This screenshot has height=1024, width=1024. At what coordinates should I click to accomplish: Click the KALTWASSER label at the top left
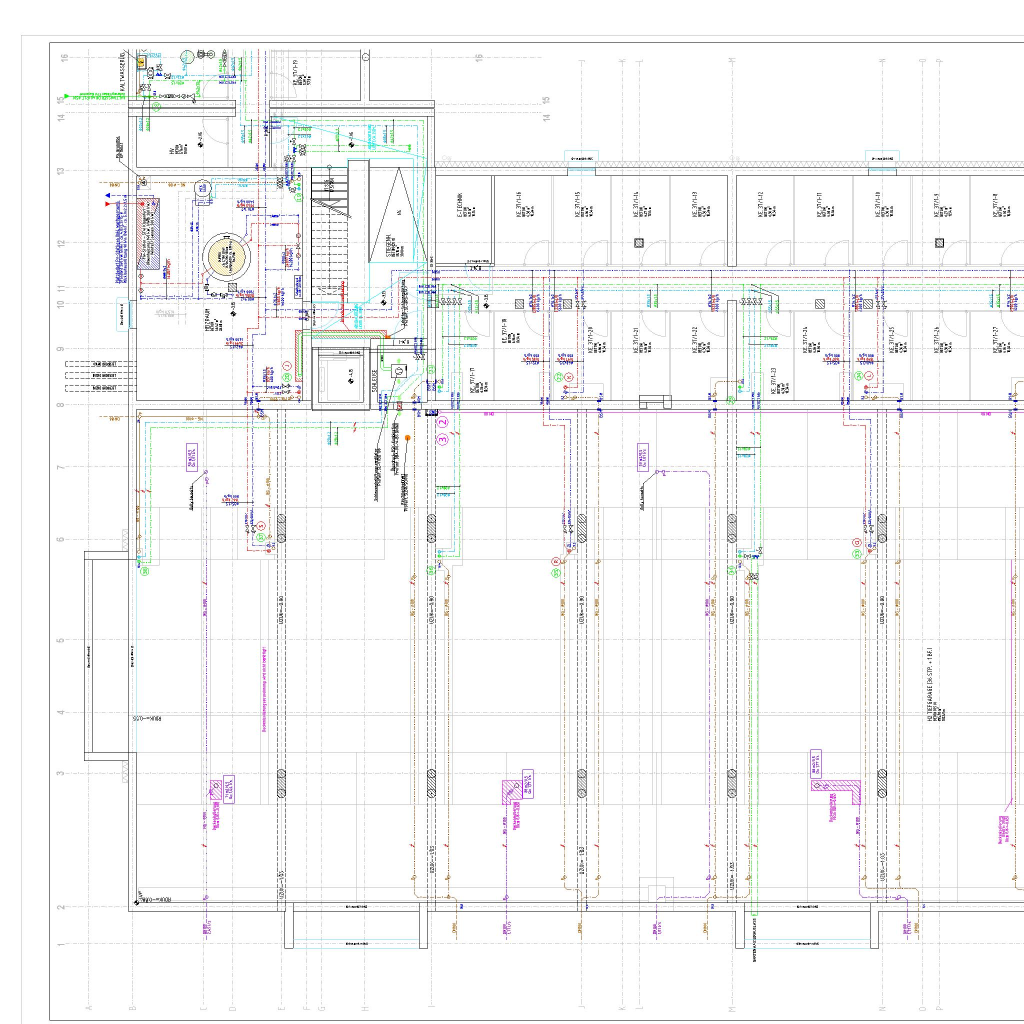tap(122, 72)
